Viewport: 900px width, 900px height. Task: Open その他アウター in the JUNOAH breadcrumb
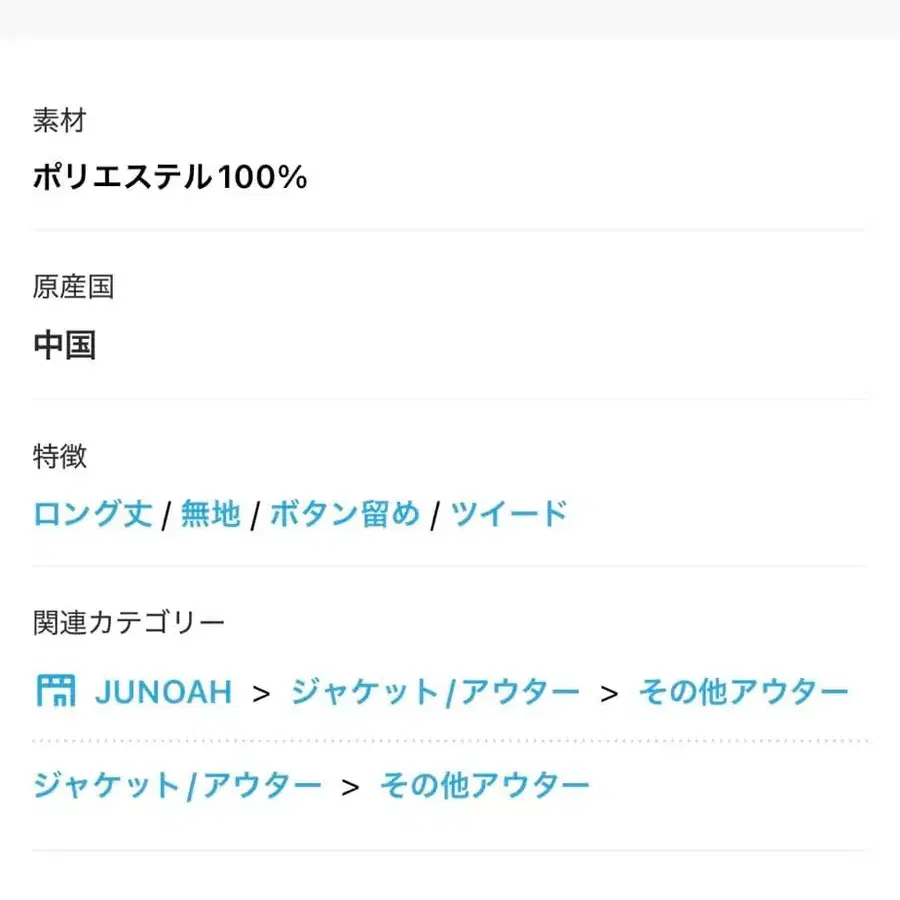click(x=743, y=692)
